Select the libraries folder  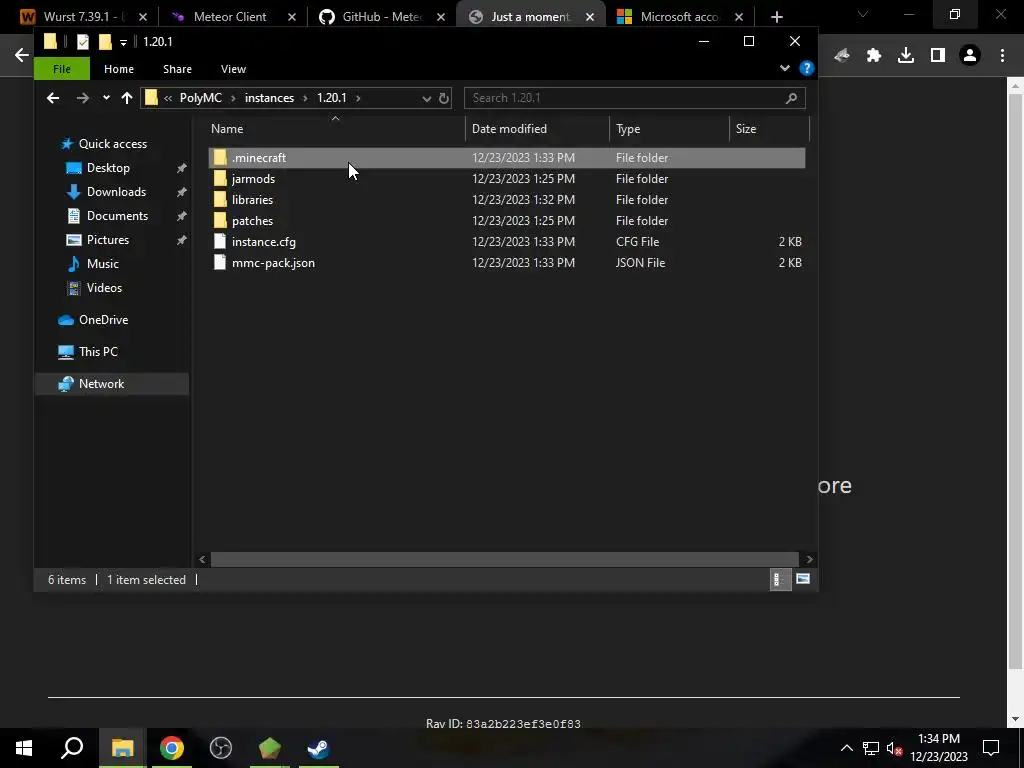tap(506, 199)
